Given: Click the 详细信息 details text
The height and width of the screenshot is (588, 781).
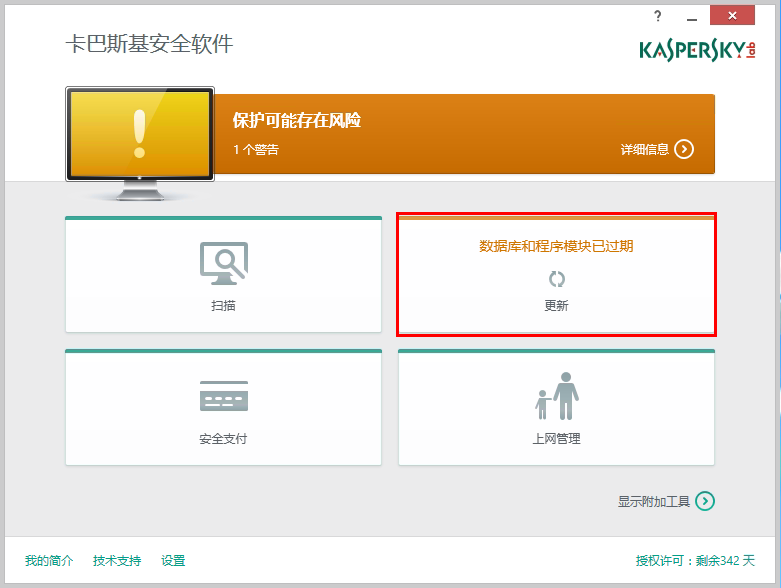Looking at the screenshot, I should point(645,149).
